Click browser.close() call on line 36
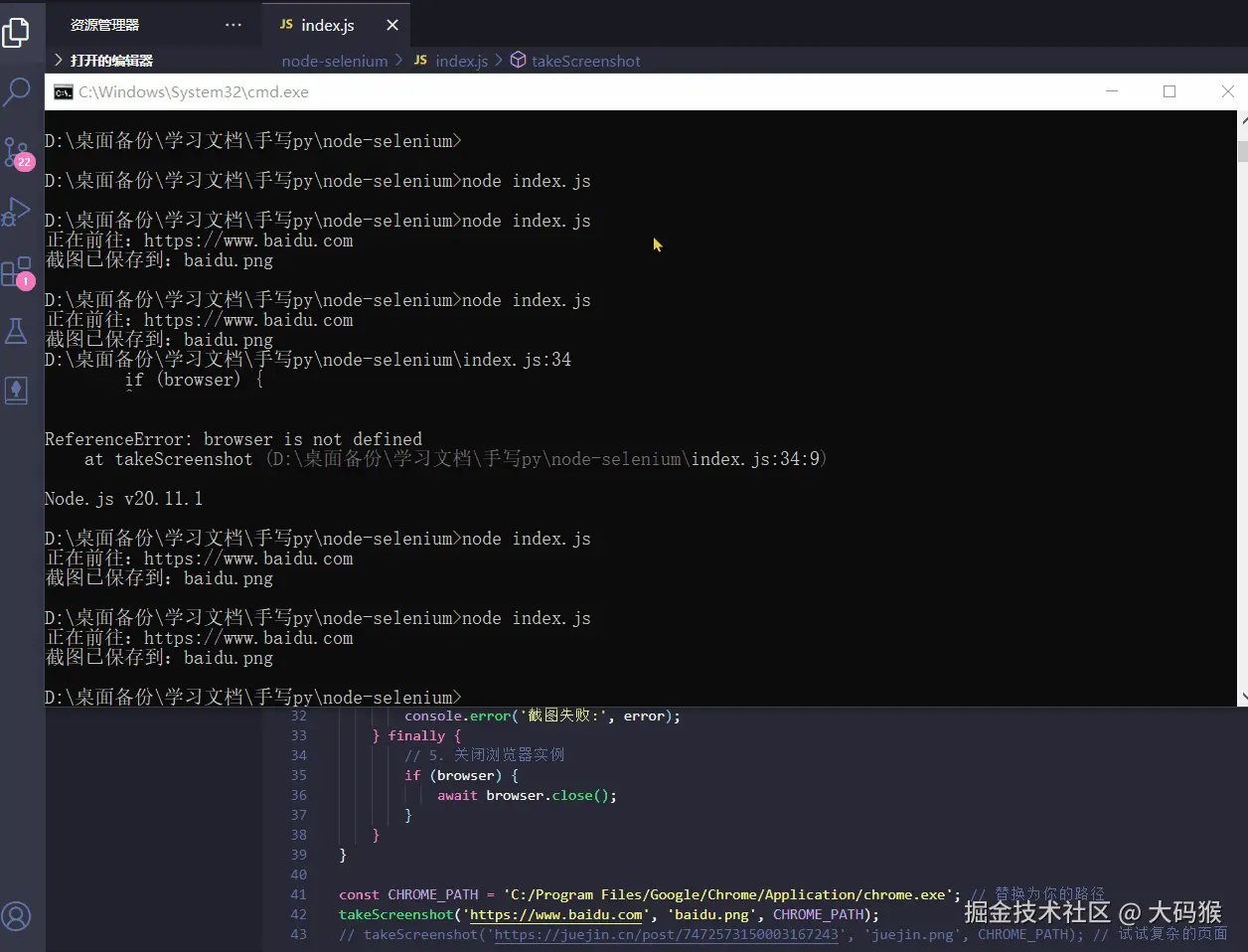The image size is (1248, 952). click(x=551, y=795)
